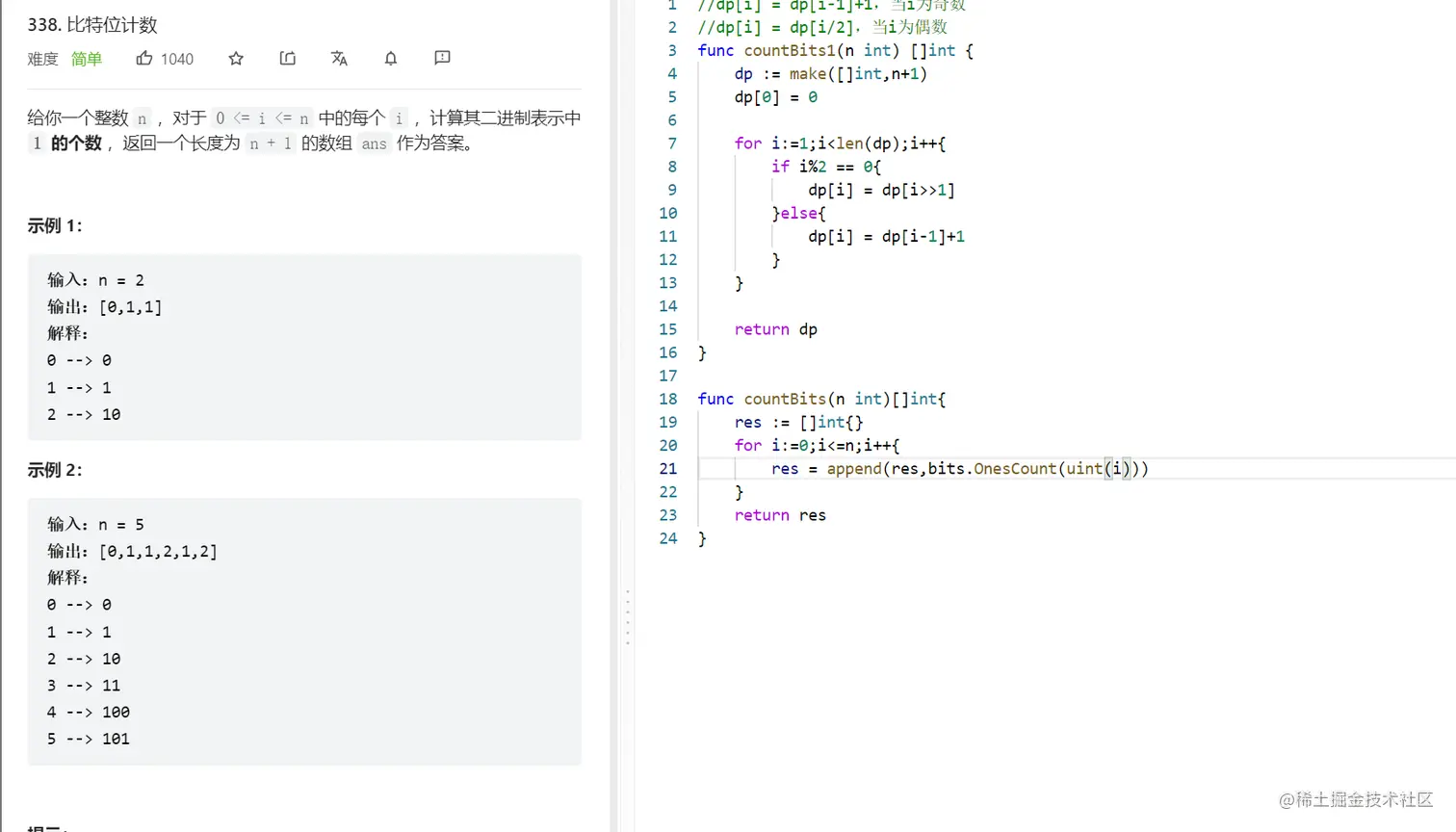Select the problem title 338. 比特位计数
The width and height of the screenshot is (1456, 832).
point(92,25)
